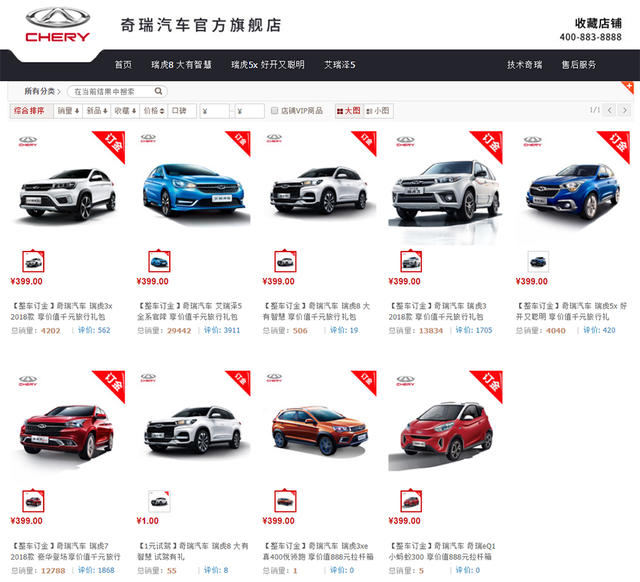
Task: Click 收藏店铺 link
Action: pyautogui.click(x=598, y=23)
